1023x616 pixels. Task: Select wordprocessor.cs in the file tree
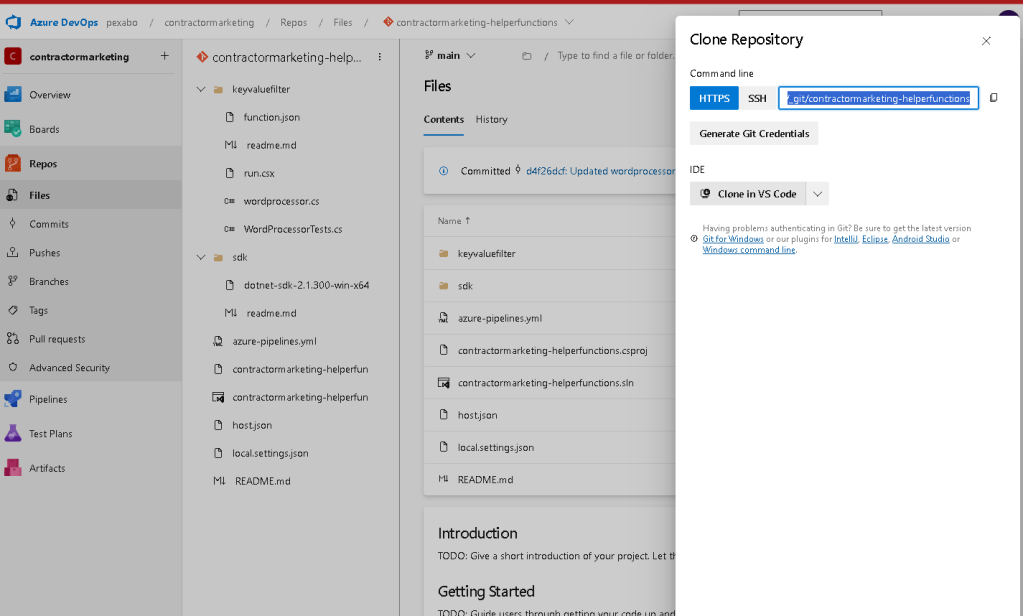[x=281, y=202]
